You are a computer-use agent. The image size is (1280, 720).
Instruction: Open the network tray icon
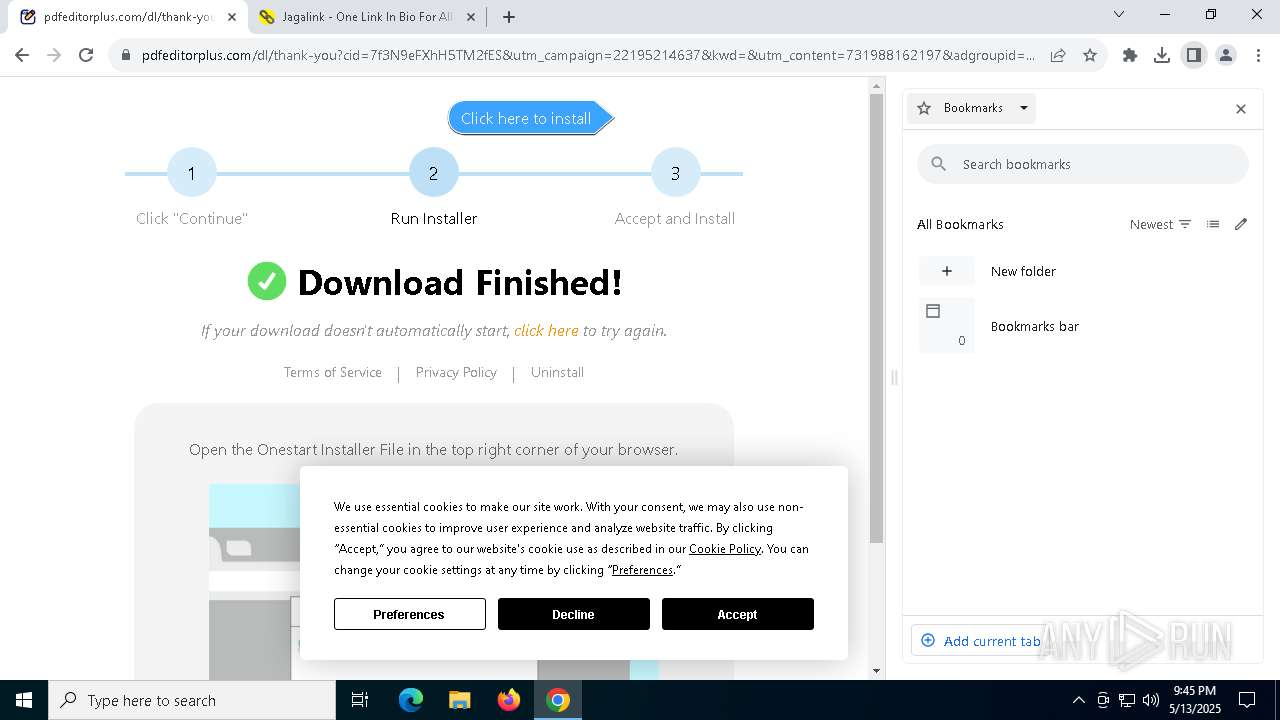1127,700
